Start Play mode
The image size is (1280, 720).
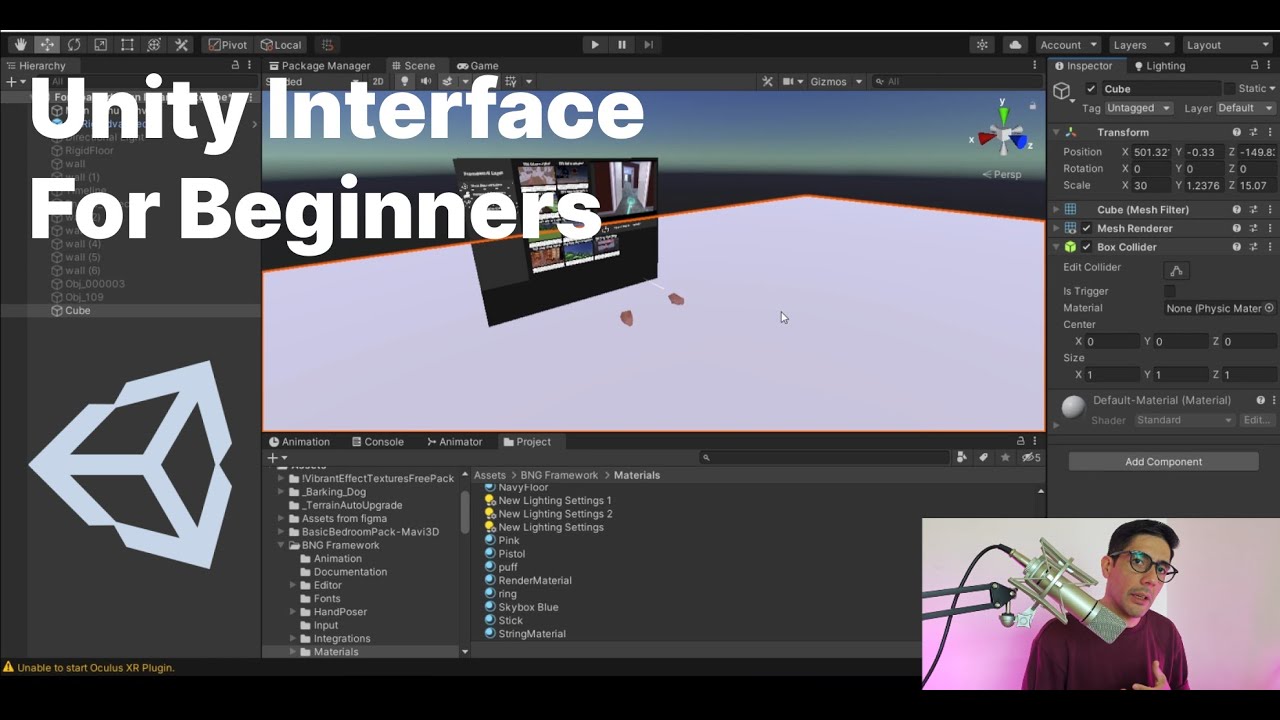pos(595,45)
